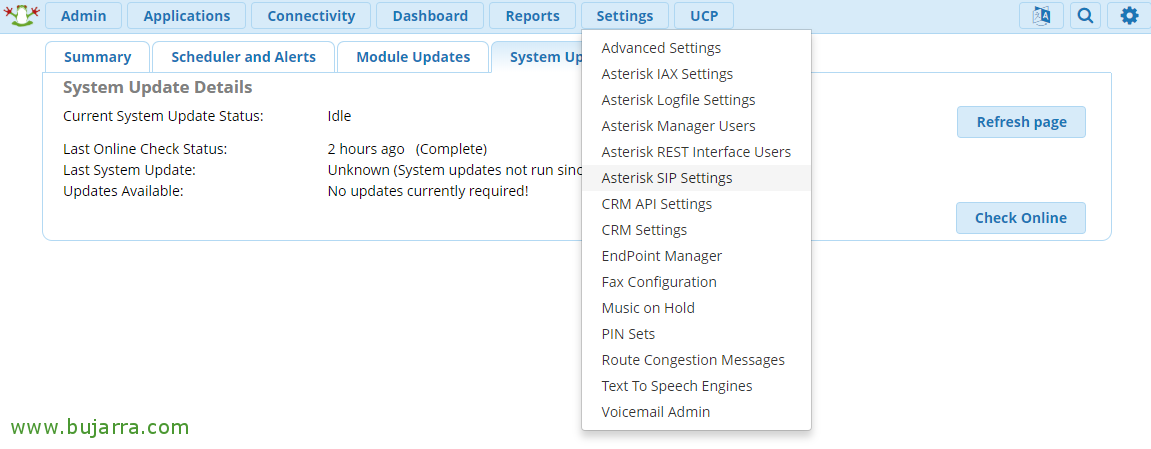Select the System Updates tab
This screenshot has height=449, width=1151.
[537, 57]
